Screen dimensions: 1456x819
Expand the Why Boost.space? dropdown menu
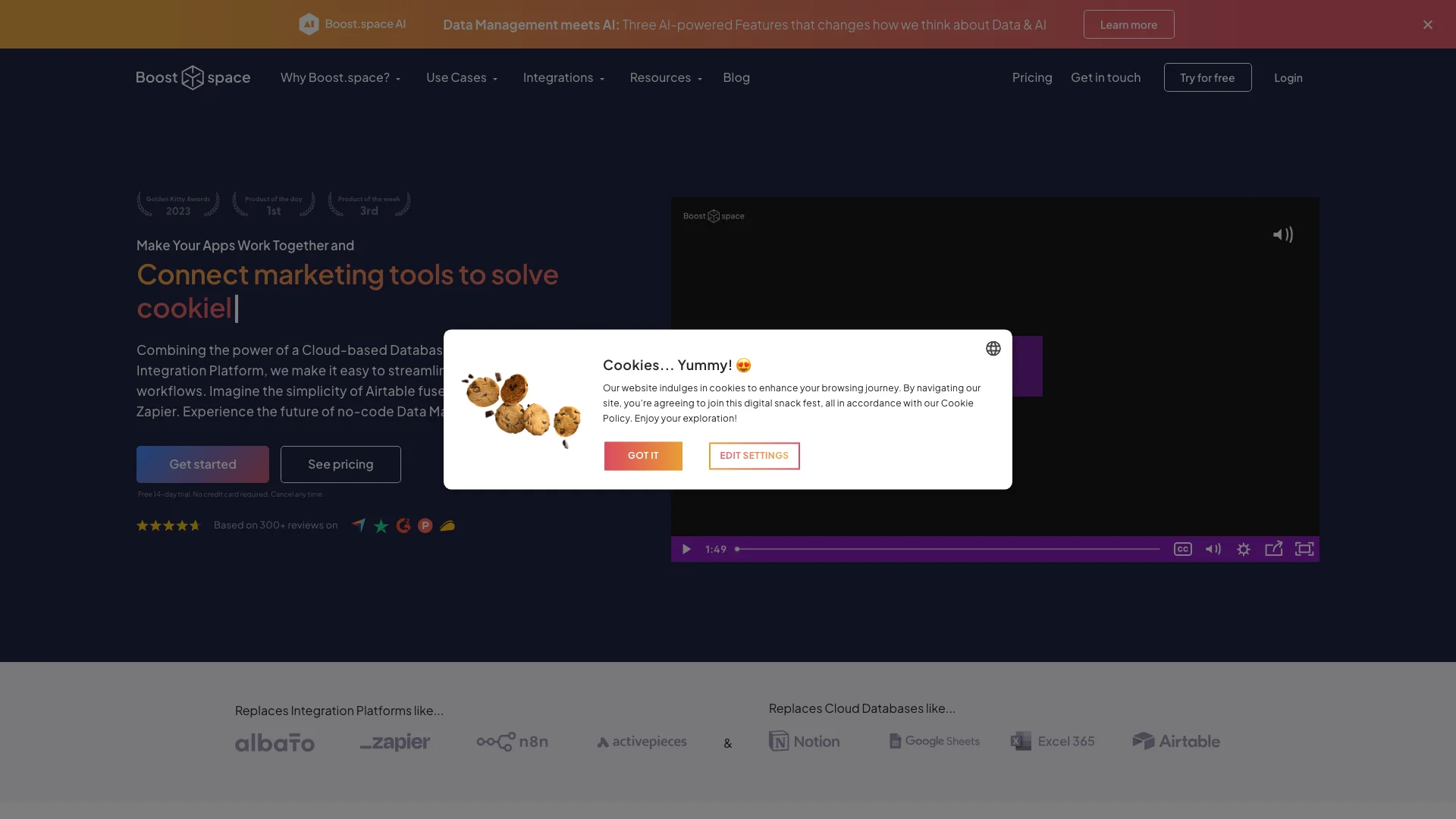click(x=340, y=77)
